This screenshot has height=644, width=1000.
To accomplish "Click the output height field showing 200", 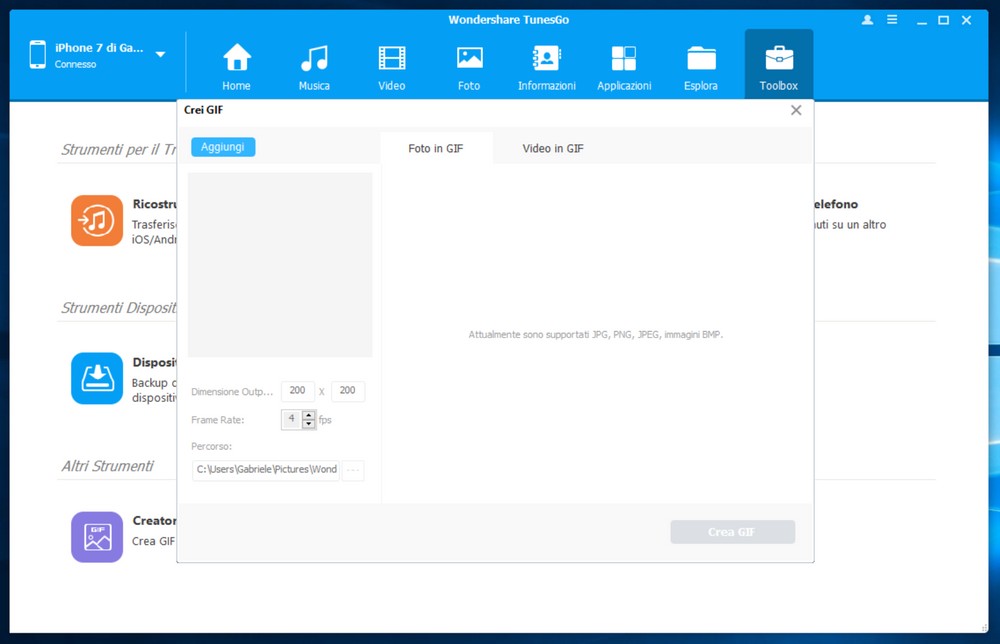I will click(x=348, y=391).
